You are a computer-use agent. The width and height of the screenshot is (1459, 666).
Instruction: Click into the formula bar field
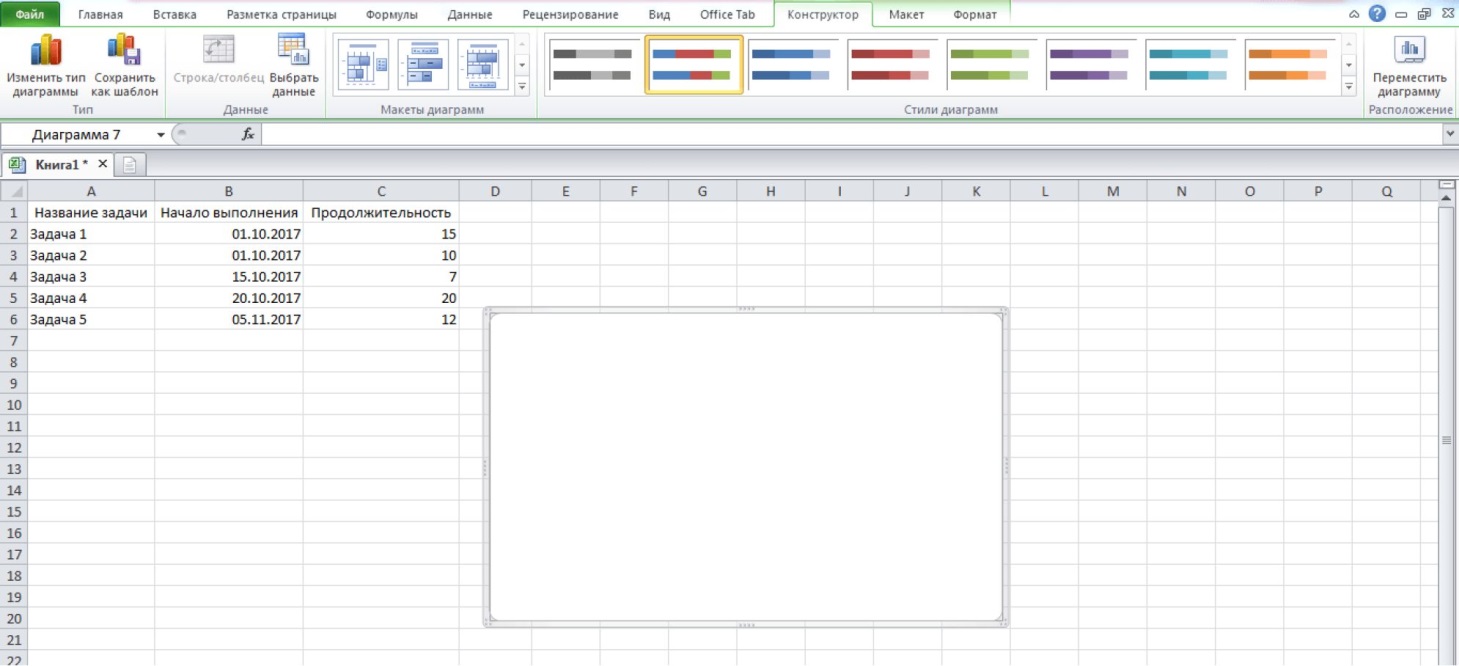[x=852, y=135]
